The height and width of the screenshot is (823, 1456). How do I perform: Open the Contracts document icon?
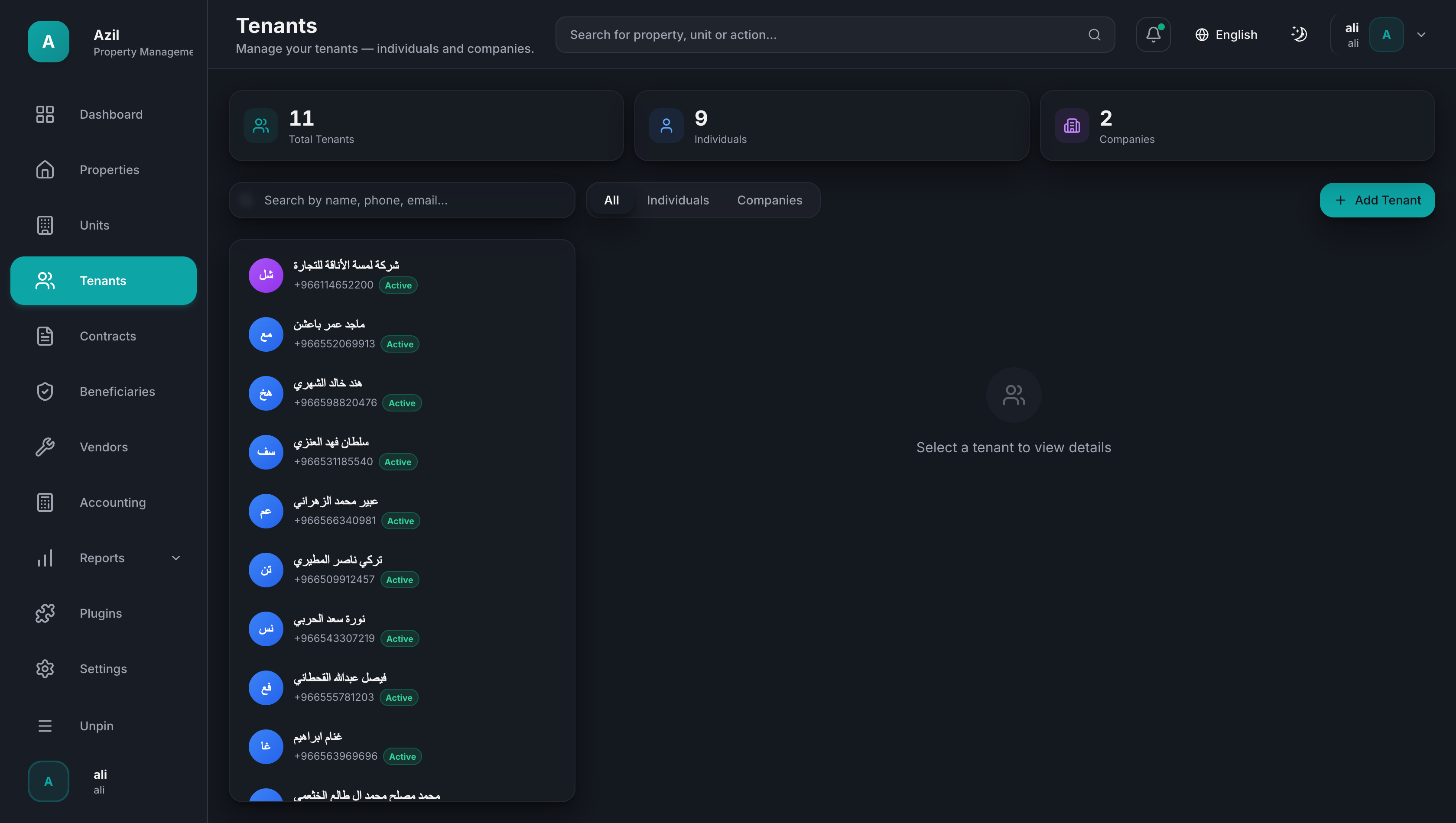coord(45,336)
